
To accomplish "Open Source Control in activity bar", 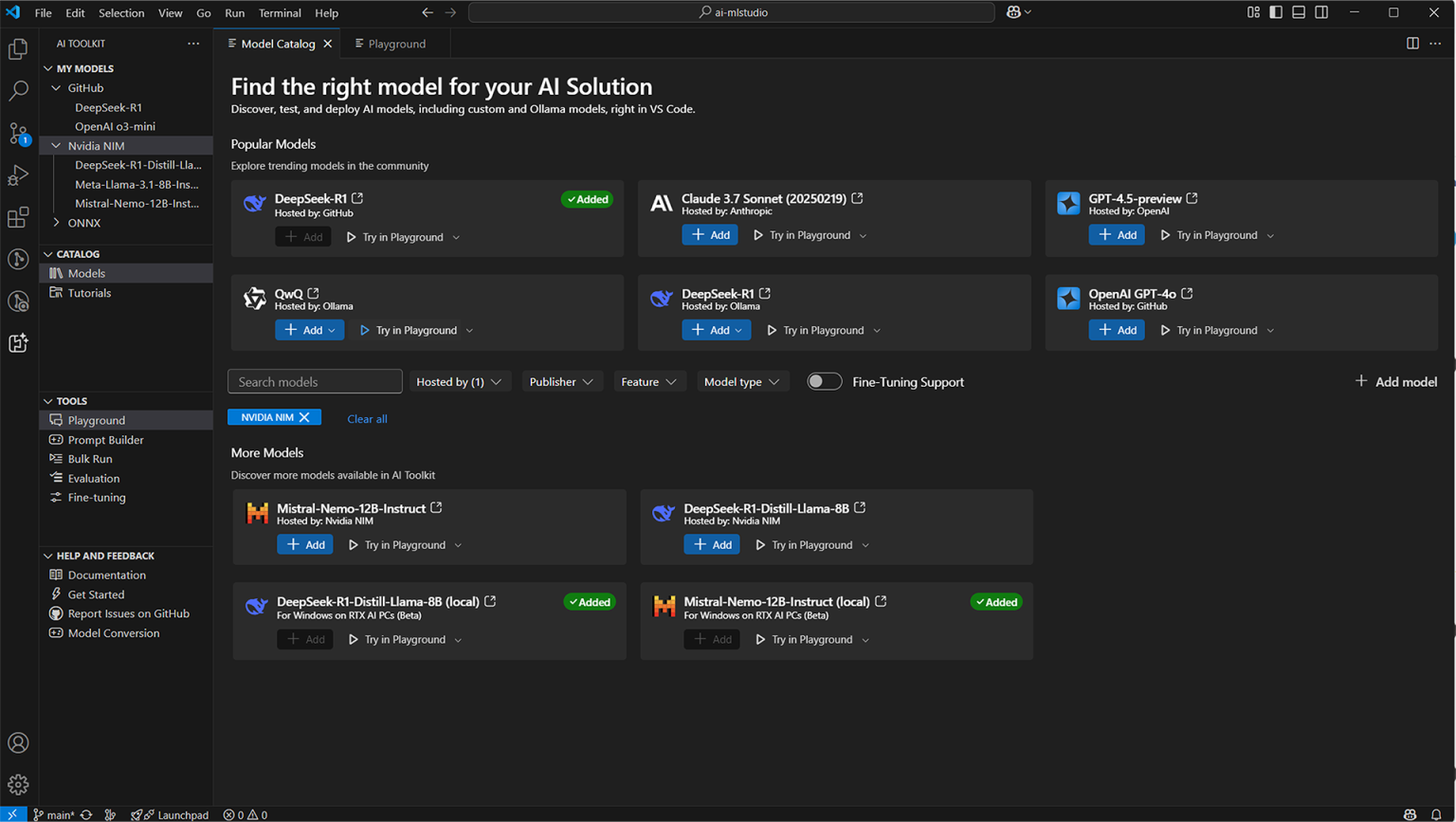I will click(x=18, y=134).
